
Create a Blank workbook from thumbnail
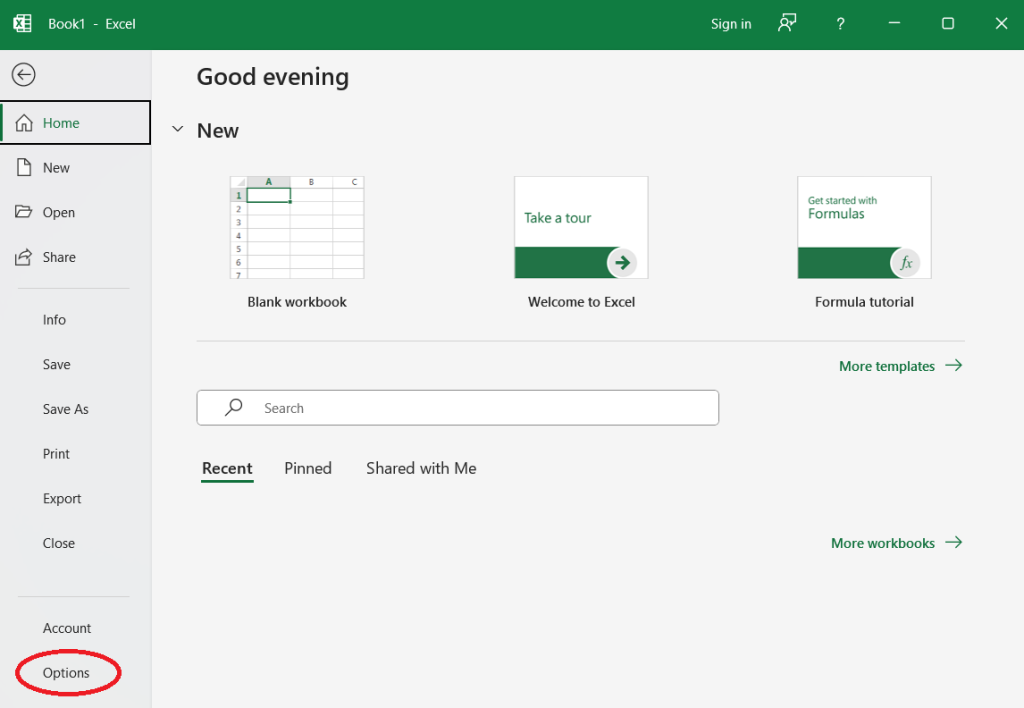[x=297, y=228]
